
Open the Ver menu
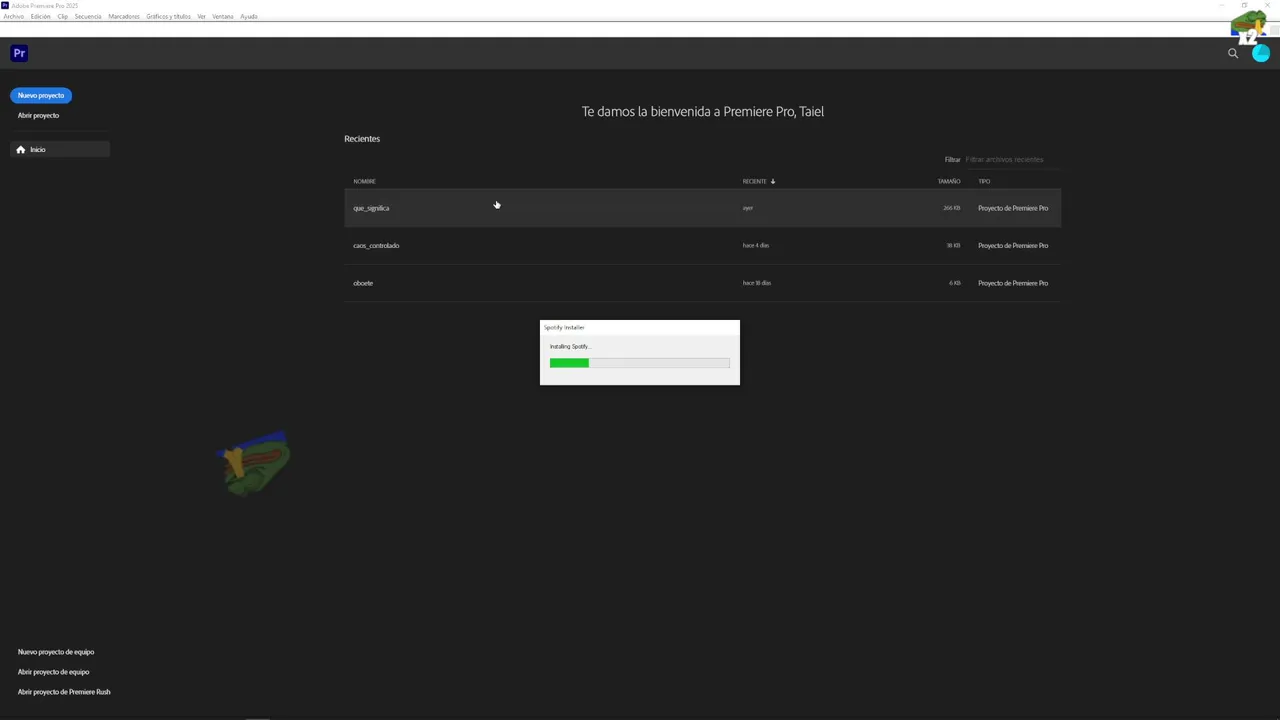201,16
